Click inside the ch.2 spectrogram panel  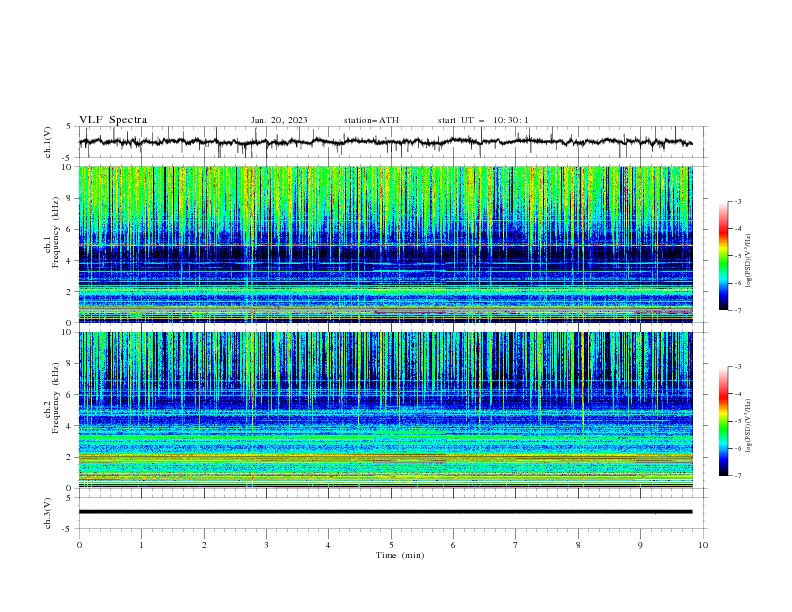coord(385,410)
